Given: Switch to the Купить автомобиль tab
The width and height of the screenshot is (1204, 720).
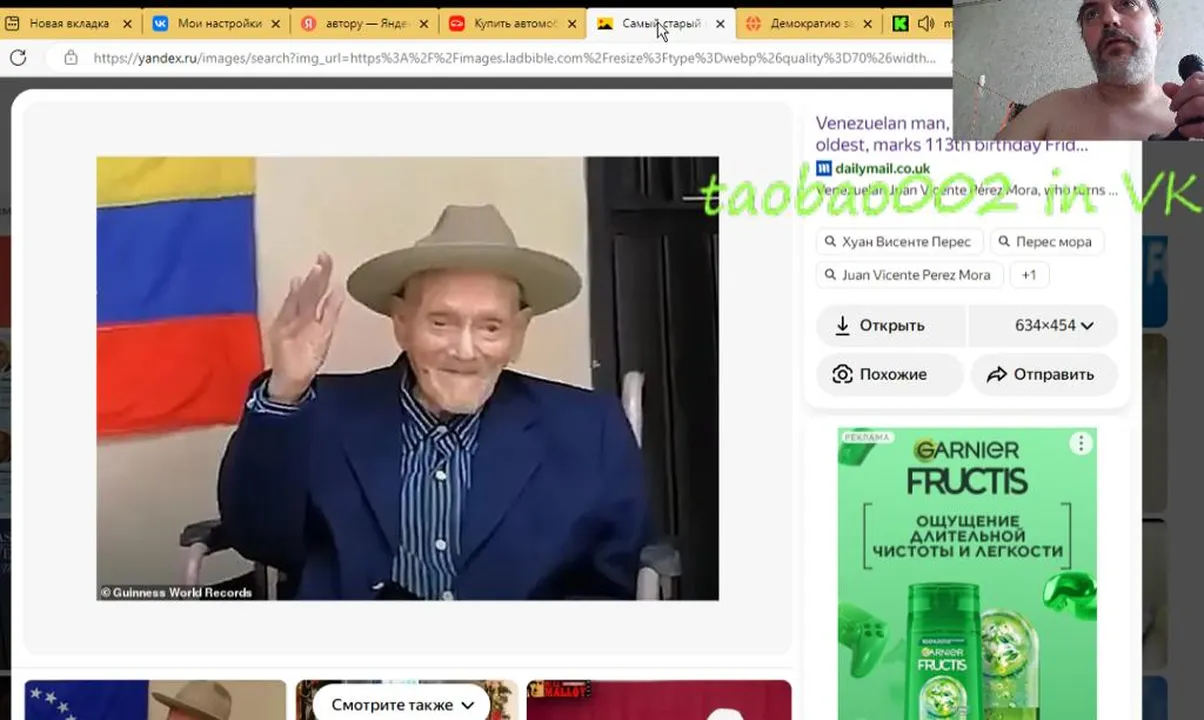Looking at the screenshot, I should point(515,23).
